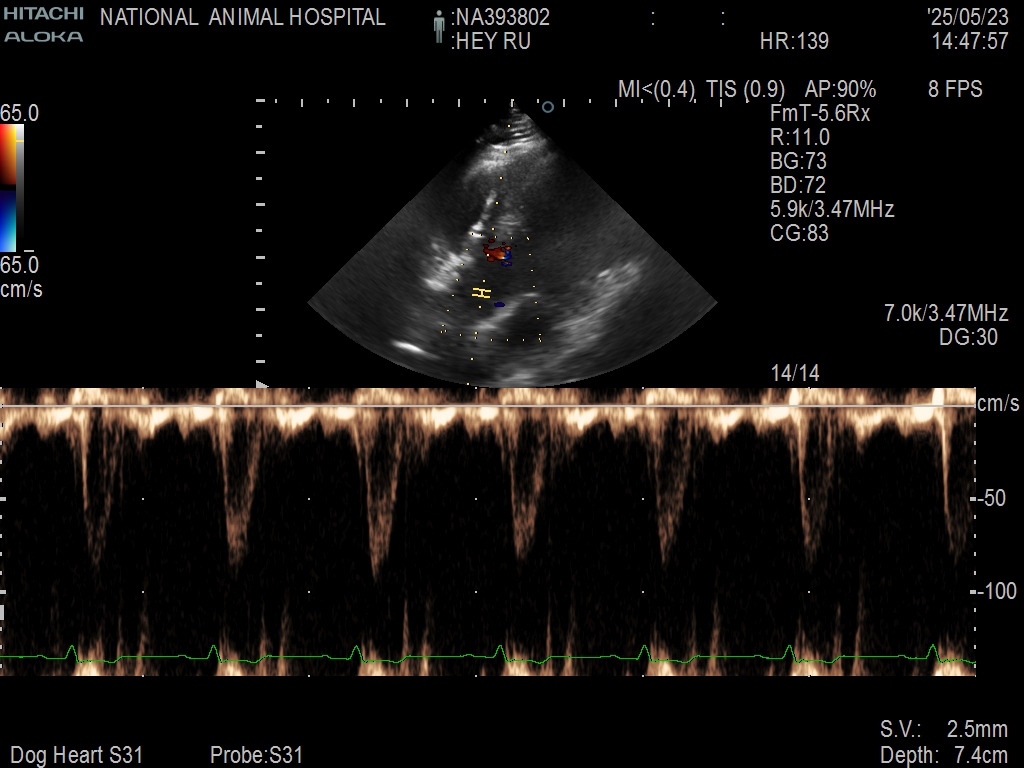Screen dimensions: 1024x768
Task: Click the National Animal Hospital title
Action: (x=243, y=18)
